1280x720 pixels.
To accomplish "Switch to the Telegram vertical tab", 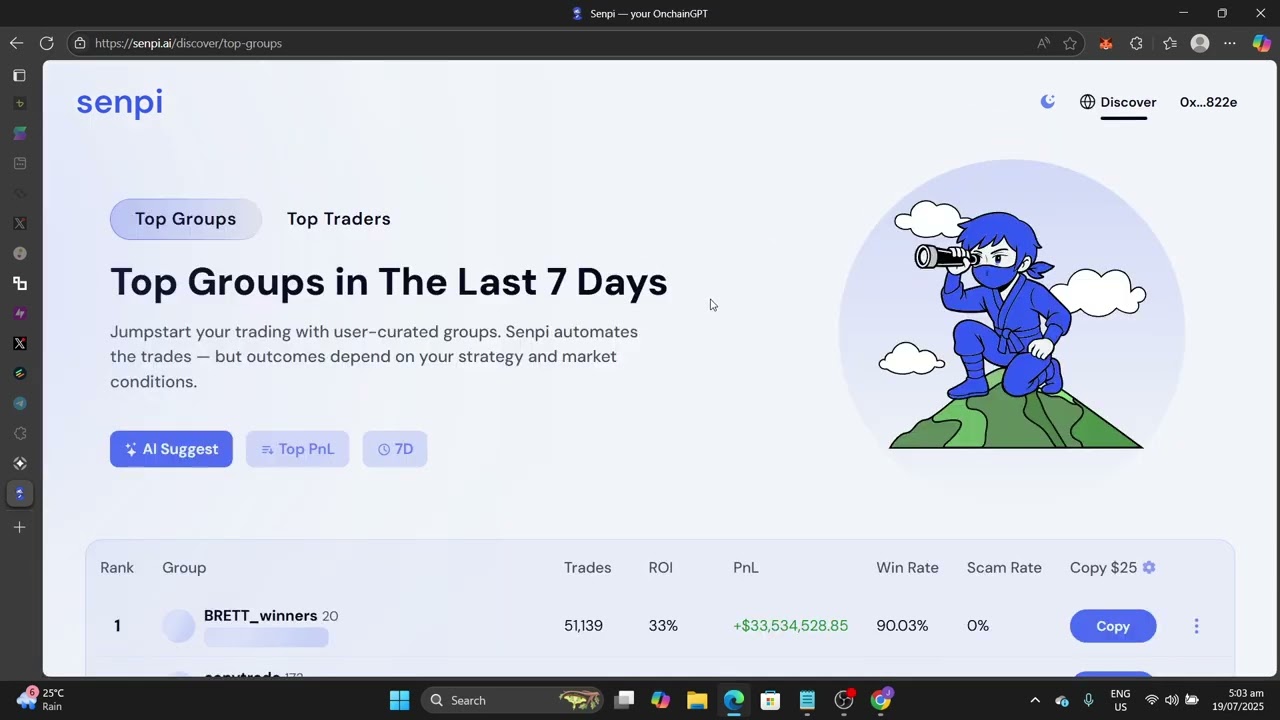I will (19, 403).
